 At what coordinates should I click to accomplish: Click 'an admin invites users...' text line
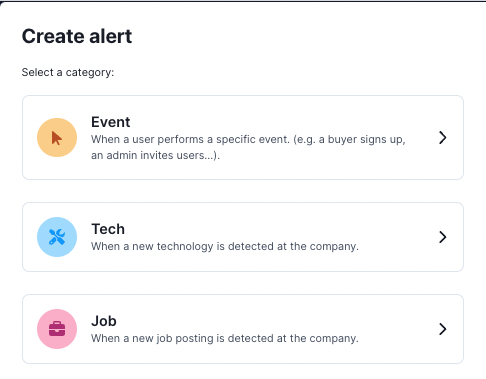point(155,155)
